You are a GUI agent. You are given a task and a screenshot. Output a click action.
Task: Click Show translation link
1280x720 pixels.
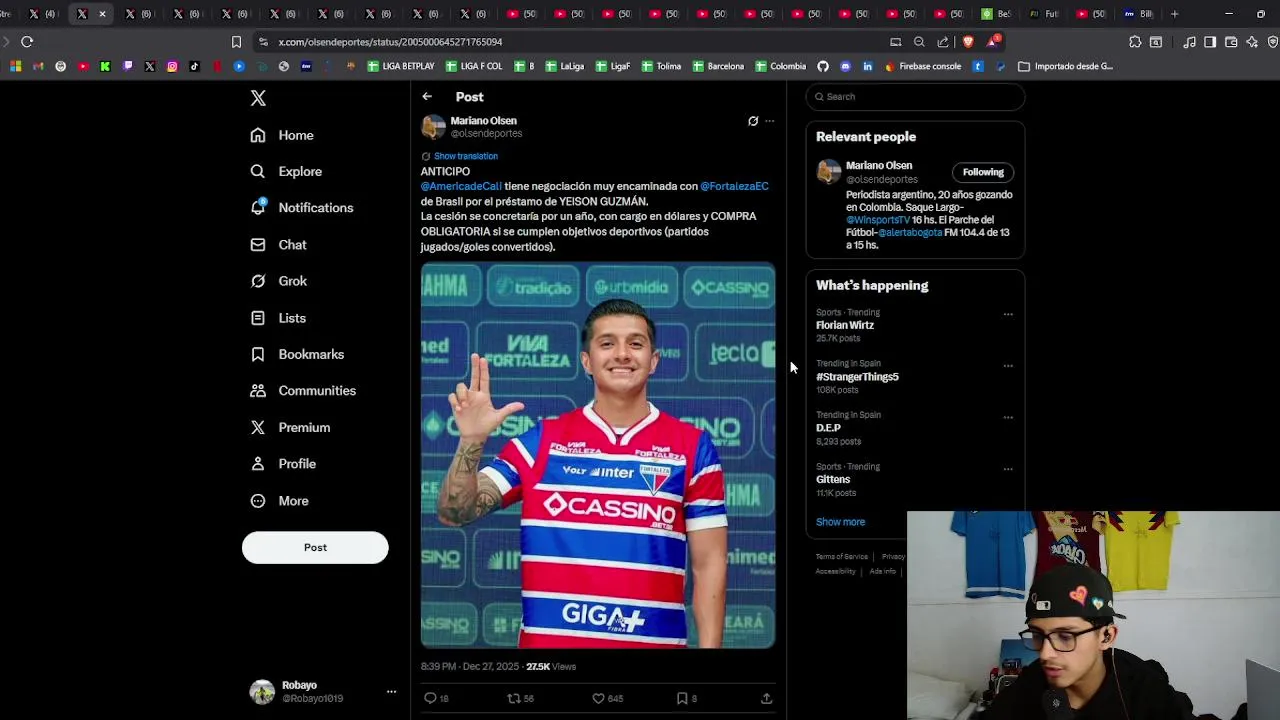tap(465, 156)
